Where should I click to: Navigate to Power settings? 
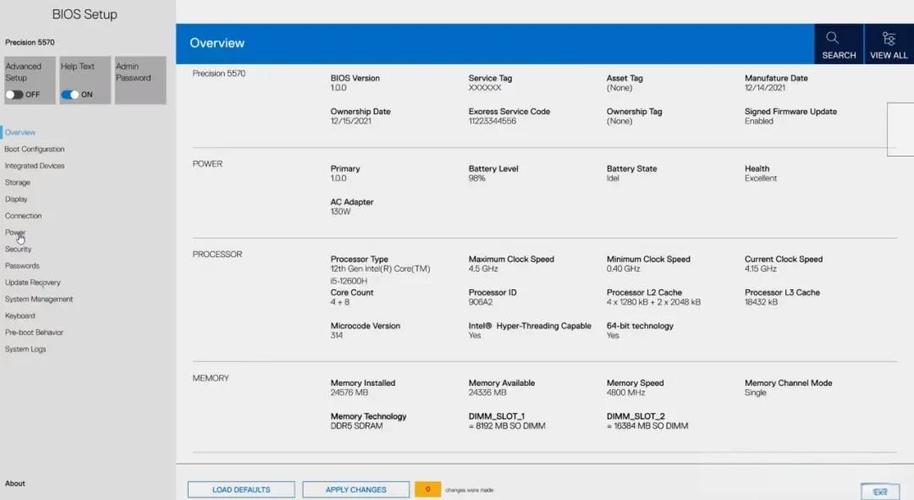[15, 233]
